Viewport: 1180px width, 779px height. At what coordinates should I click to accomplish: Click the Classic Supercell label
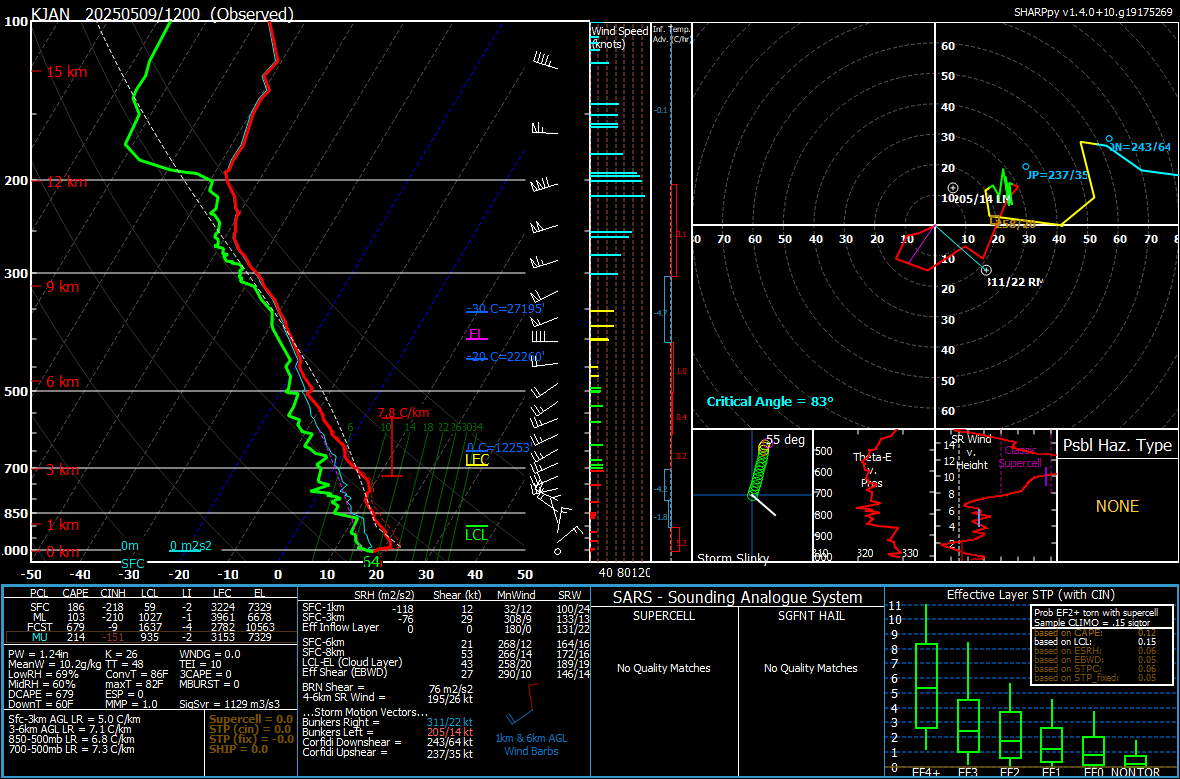click(x=1020, y=456)
